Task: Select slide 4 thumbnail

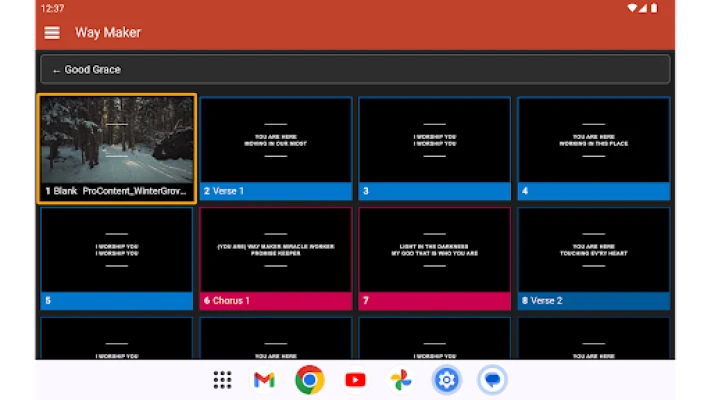Action: pyautogui.click(x=594, y=148)
